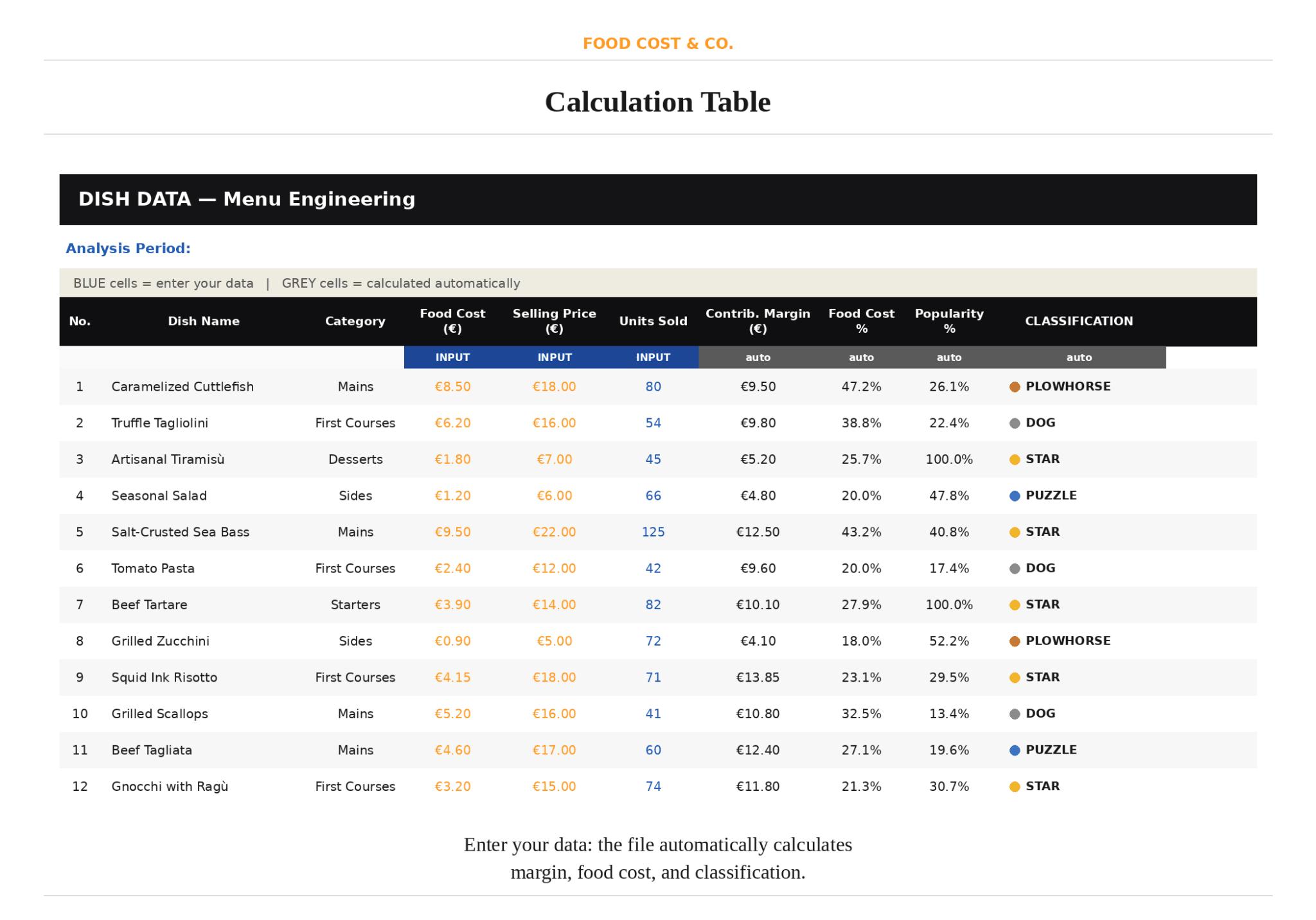Viewport: 1316px width, 920px height.
Task: Click the INPUT label under Units Sold
Action: (653, 357)
